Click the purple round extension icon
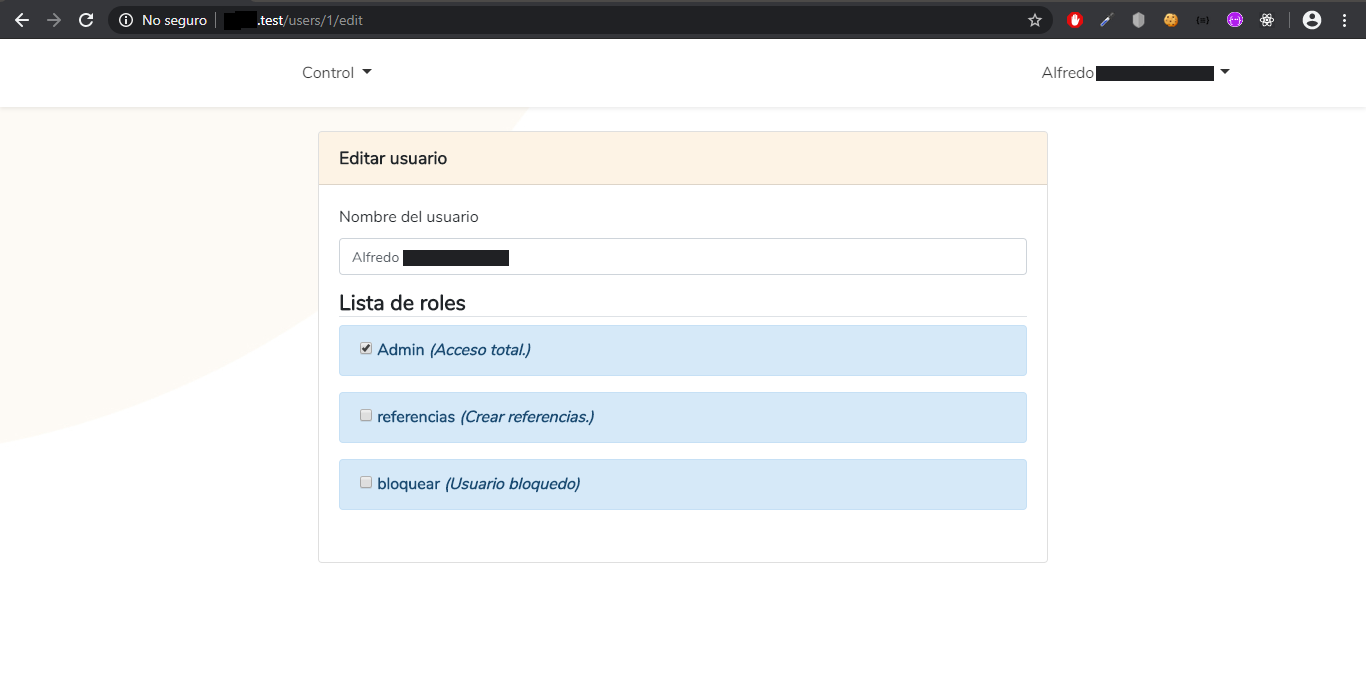 [x=1235, y=20]
